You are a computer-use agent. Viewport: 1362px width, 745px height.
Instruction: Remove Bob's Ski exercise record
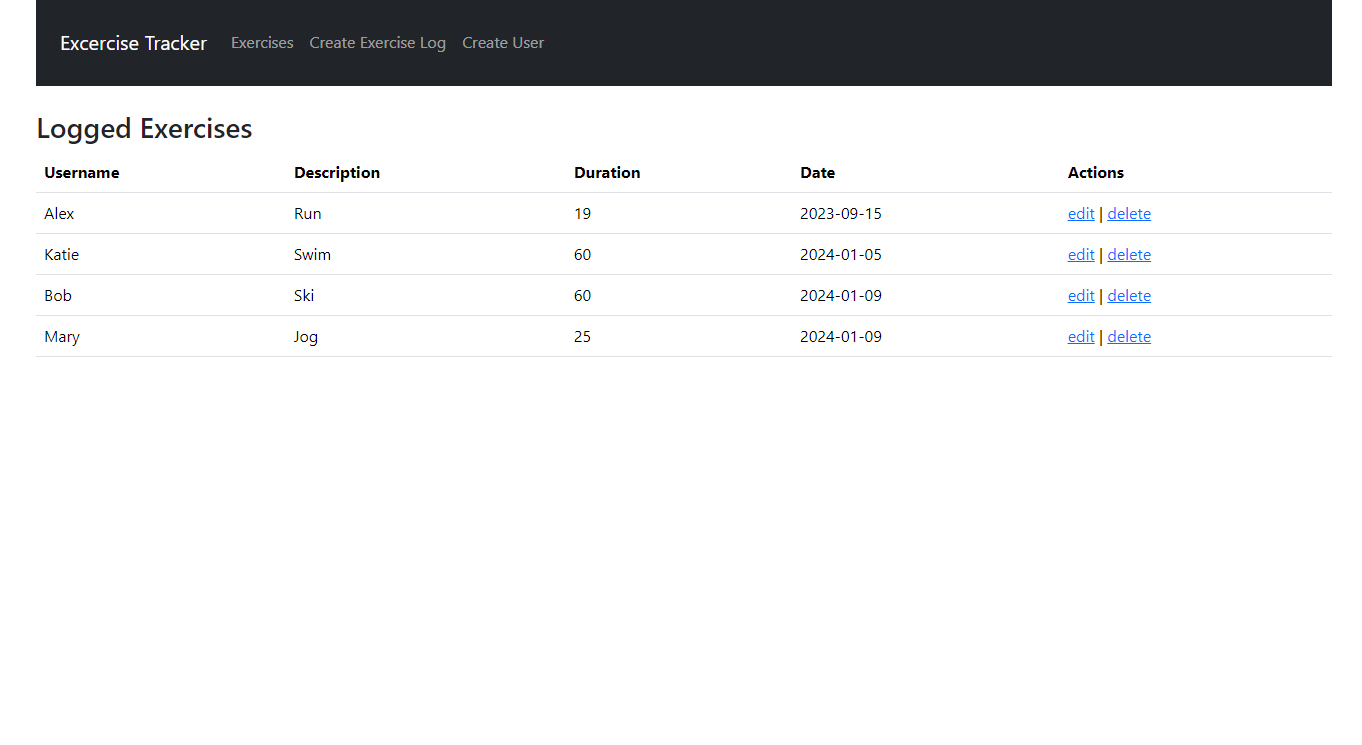pos(1129,296)
